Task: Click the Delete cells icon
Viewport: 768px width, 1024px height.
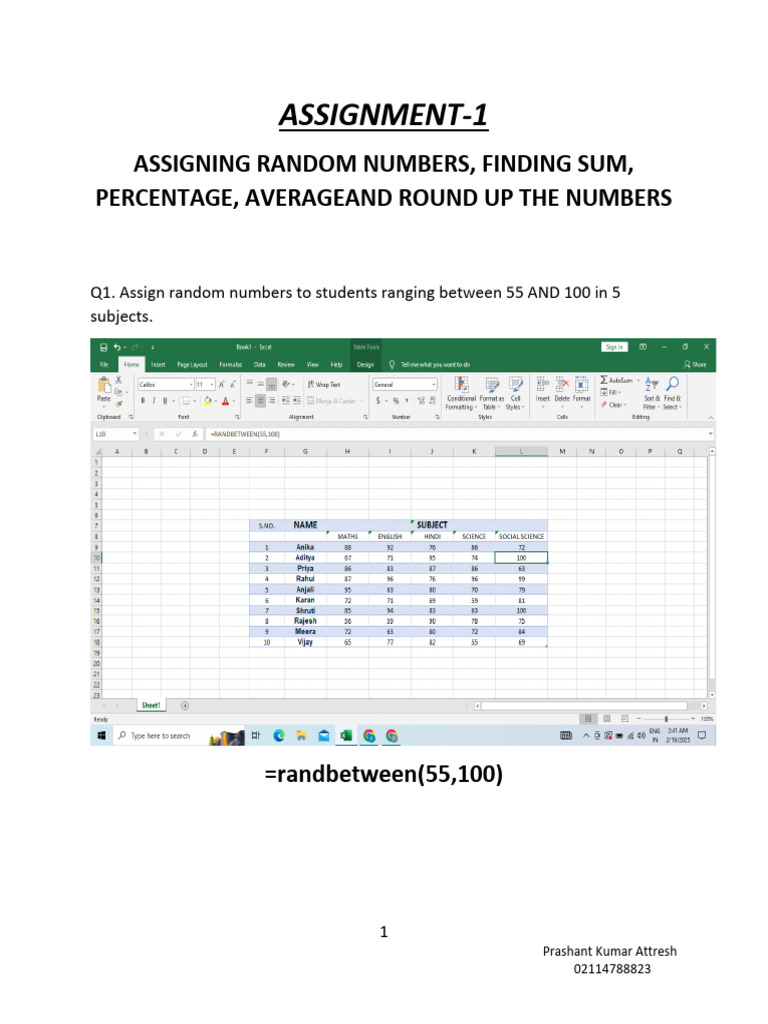Action: click(562, 384)
